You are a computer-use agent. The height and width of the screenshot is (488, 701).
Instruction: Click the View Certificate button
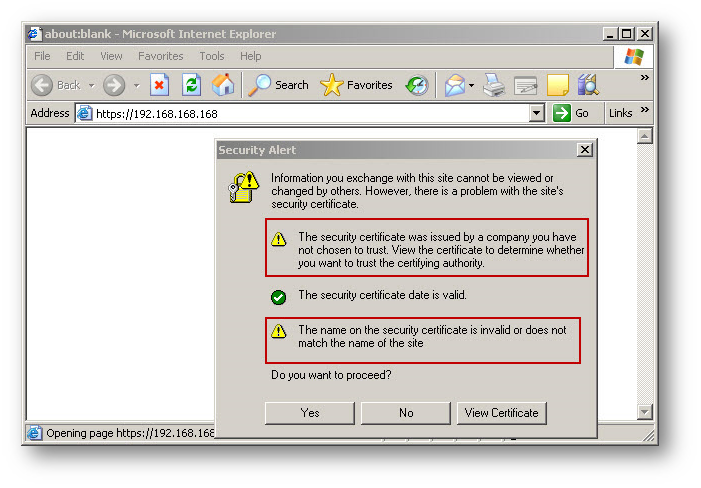(x=502, y=413)
